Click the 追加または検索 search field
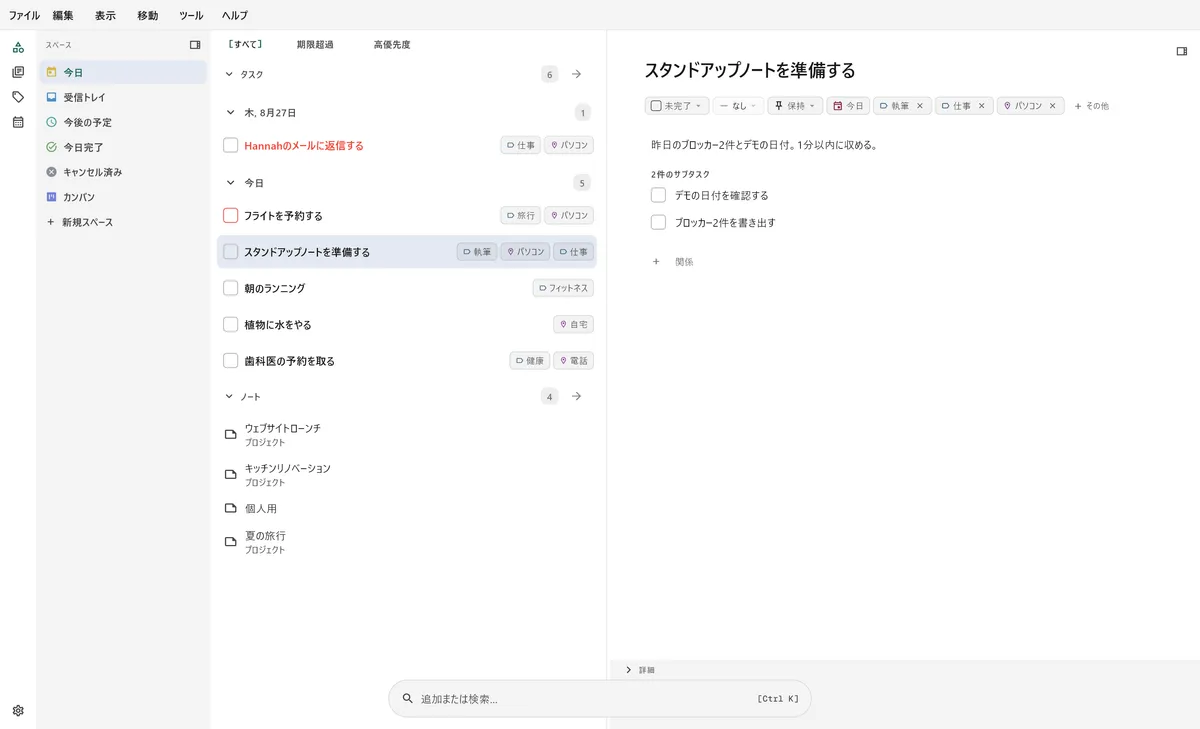 [600, 699]
